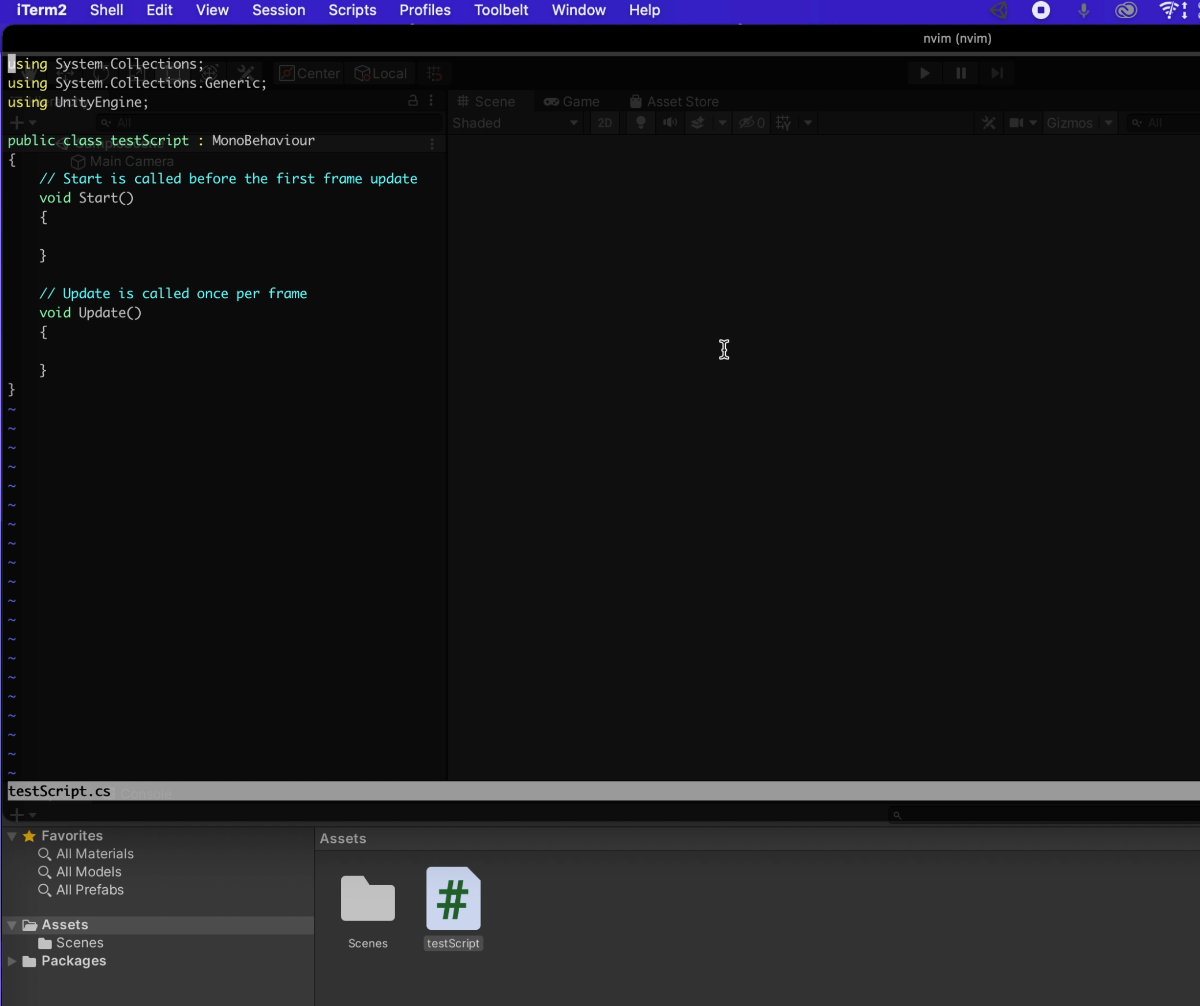Toggle the Gizmos button in Scene view

[1070, 123]
